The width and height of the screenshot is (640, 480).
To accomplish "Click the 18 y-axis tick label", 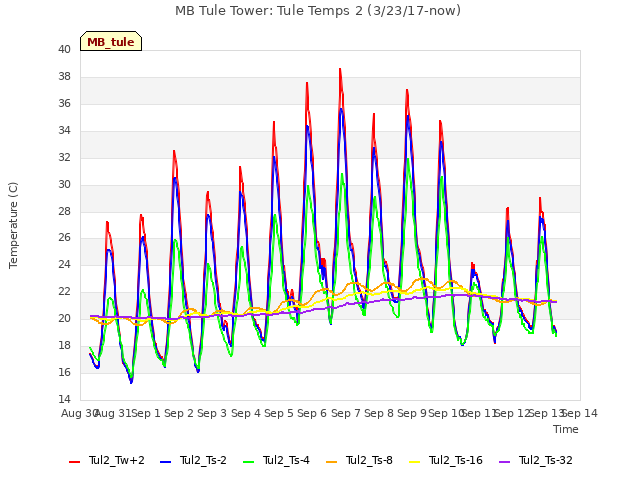I will click(64, 345).
